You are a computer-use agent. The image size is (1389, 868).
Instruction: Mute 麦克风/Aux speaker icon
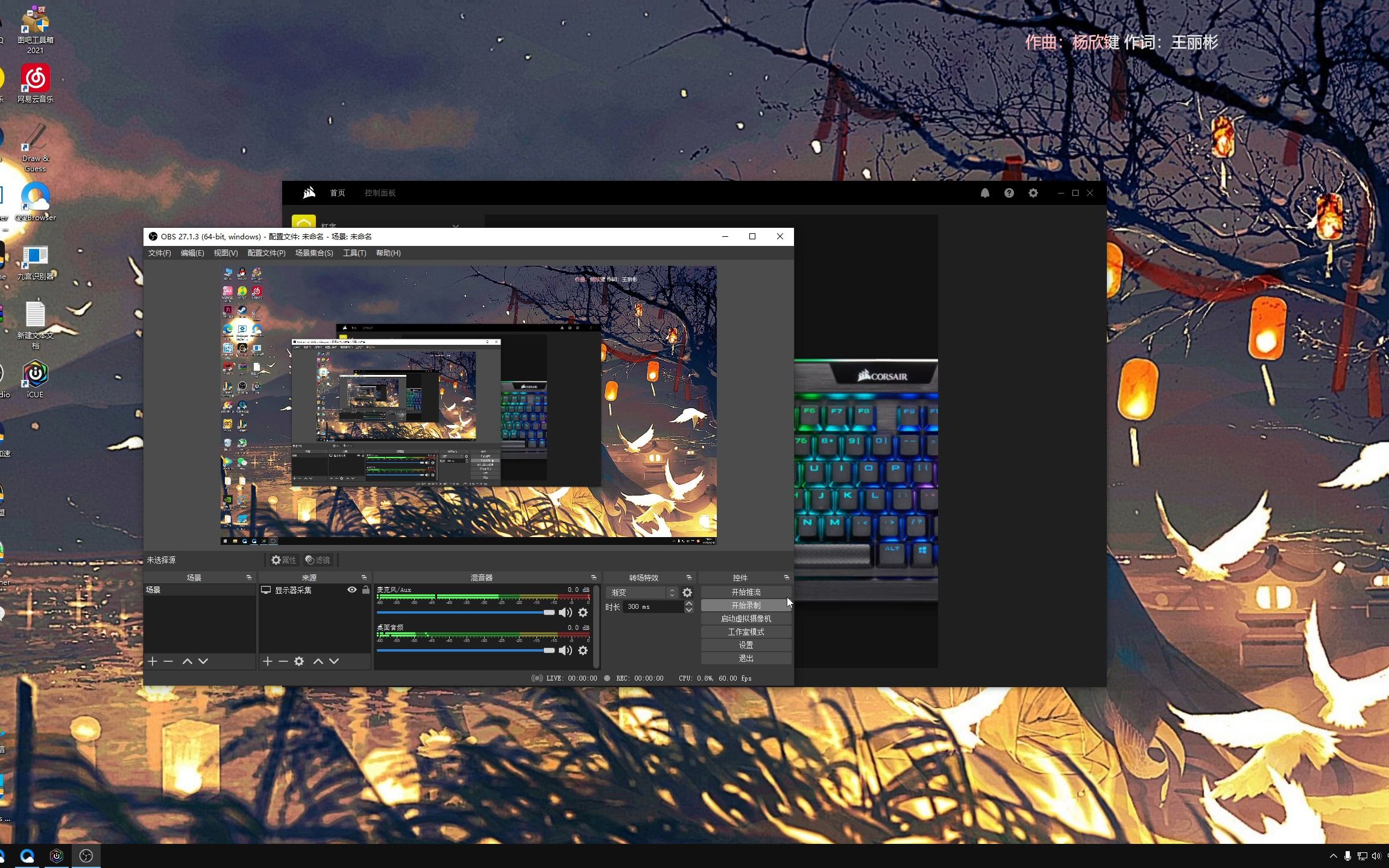565,612
